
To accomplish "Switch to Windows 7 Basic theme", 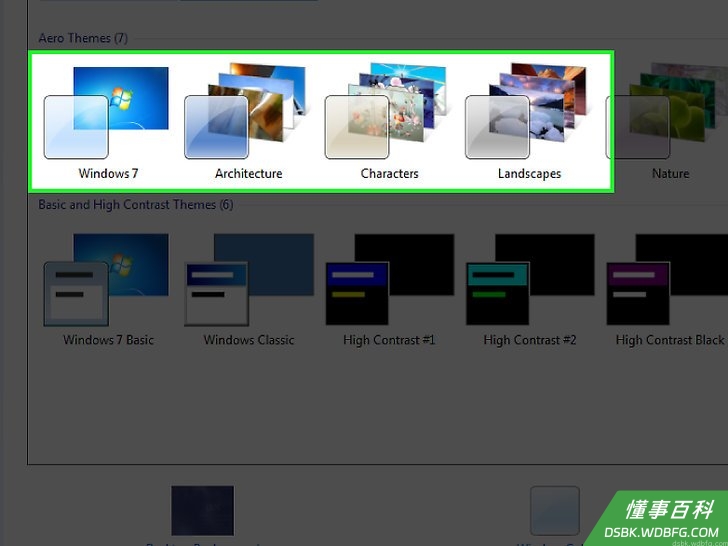I will click(x=107, y=290).
